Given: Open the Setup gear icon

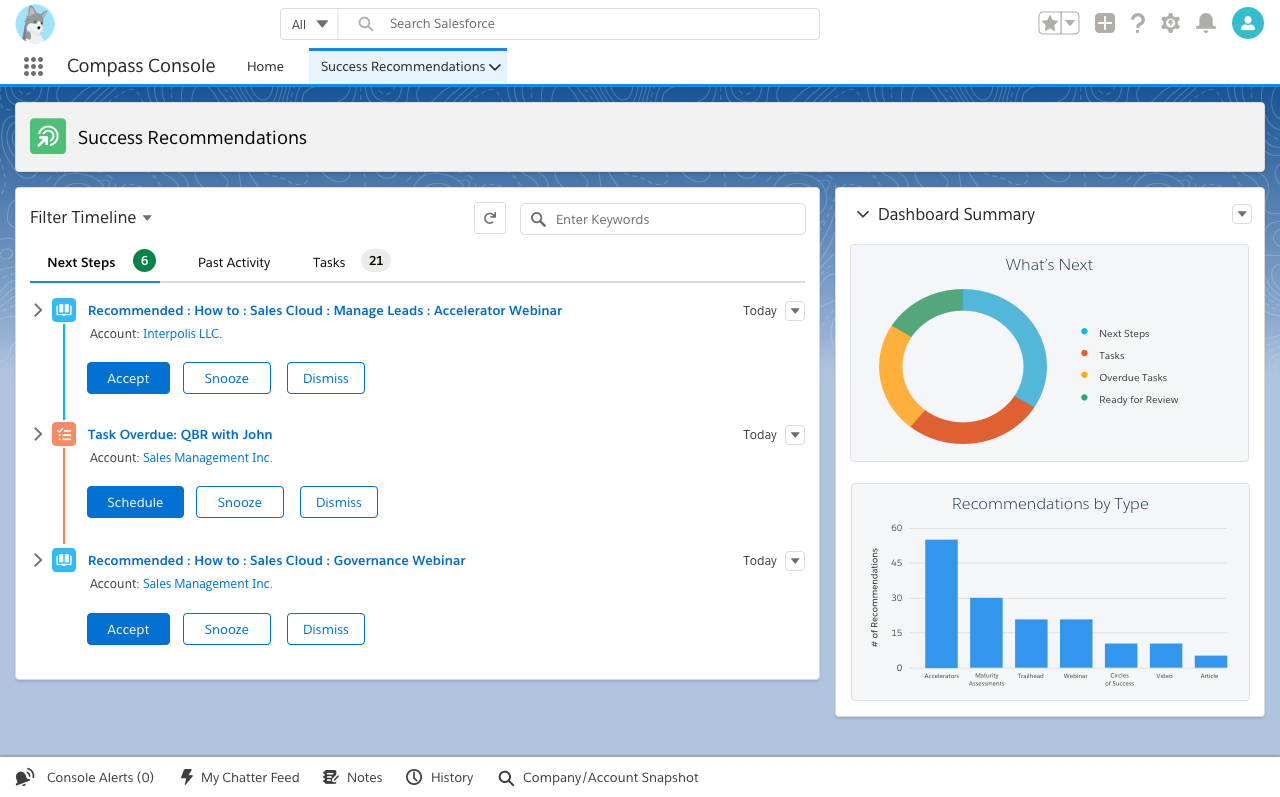Looking at the screenshot, I should (x=1171, y=23).
